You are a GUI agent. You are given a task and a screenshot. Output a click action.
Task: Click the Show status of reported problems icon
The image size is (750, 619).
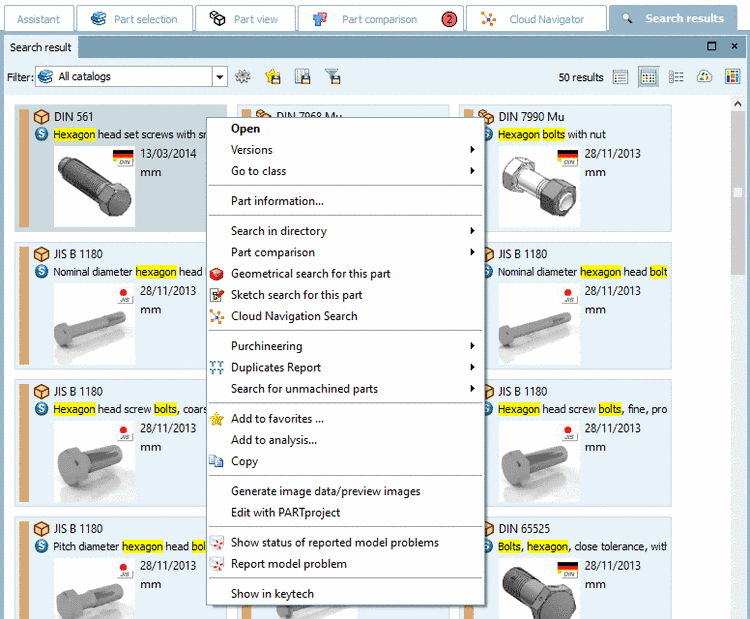click(x=217, y=542)
